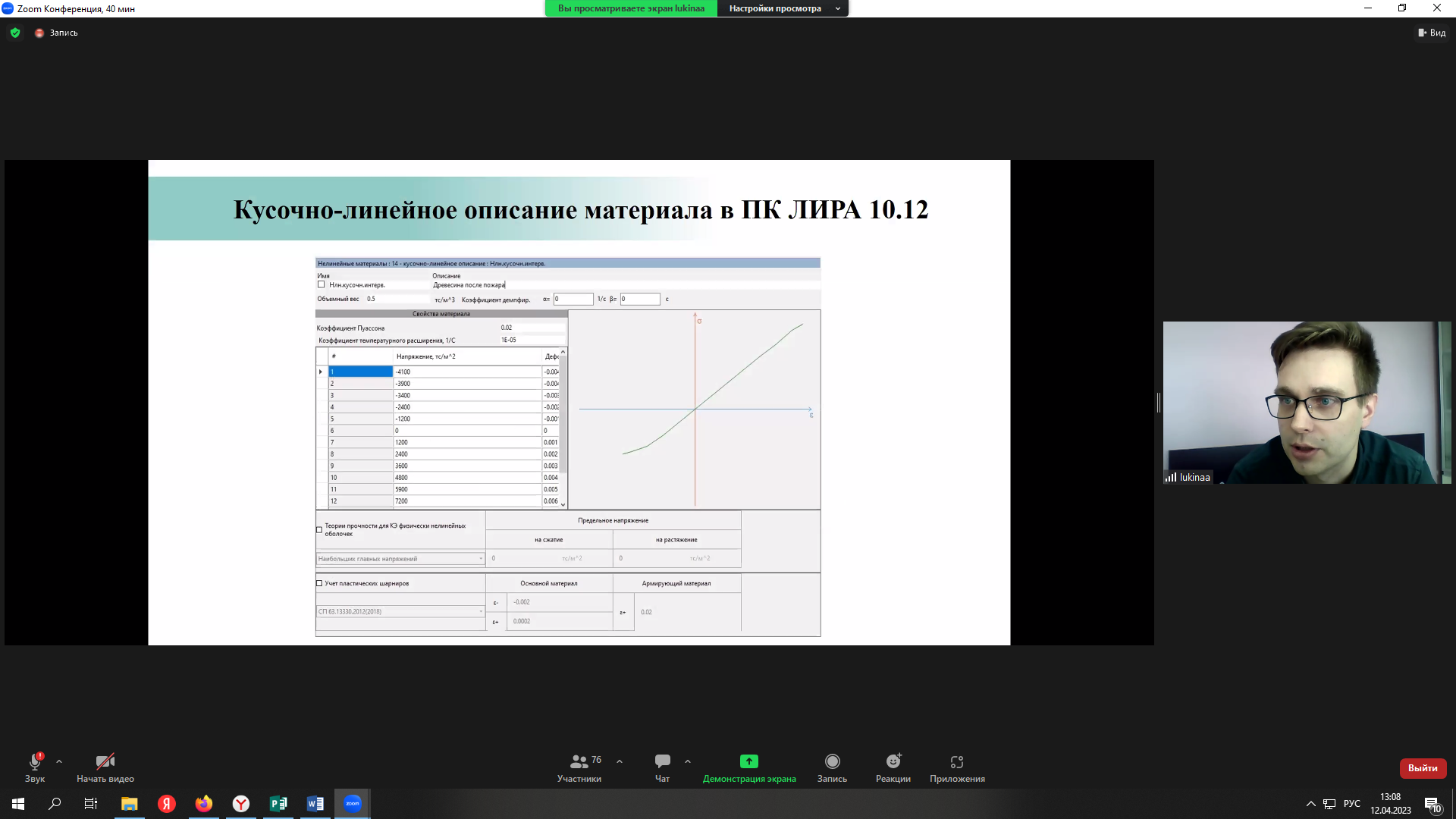1456x819 pixels.
Task: Toggle Учет пластических шарниров checkbox
Action: [x=319, y=584]
